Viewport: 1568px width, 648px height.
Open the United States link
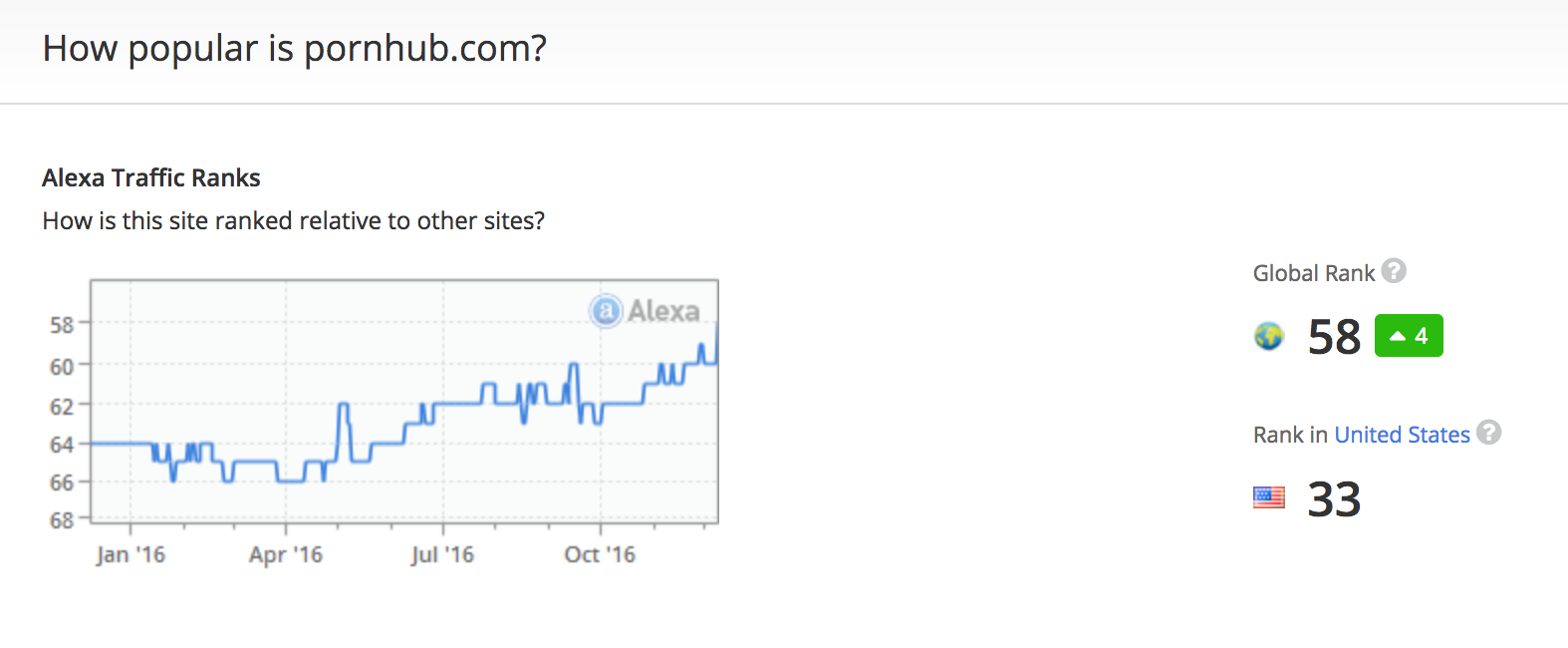[1402, 435]
